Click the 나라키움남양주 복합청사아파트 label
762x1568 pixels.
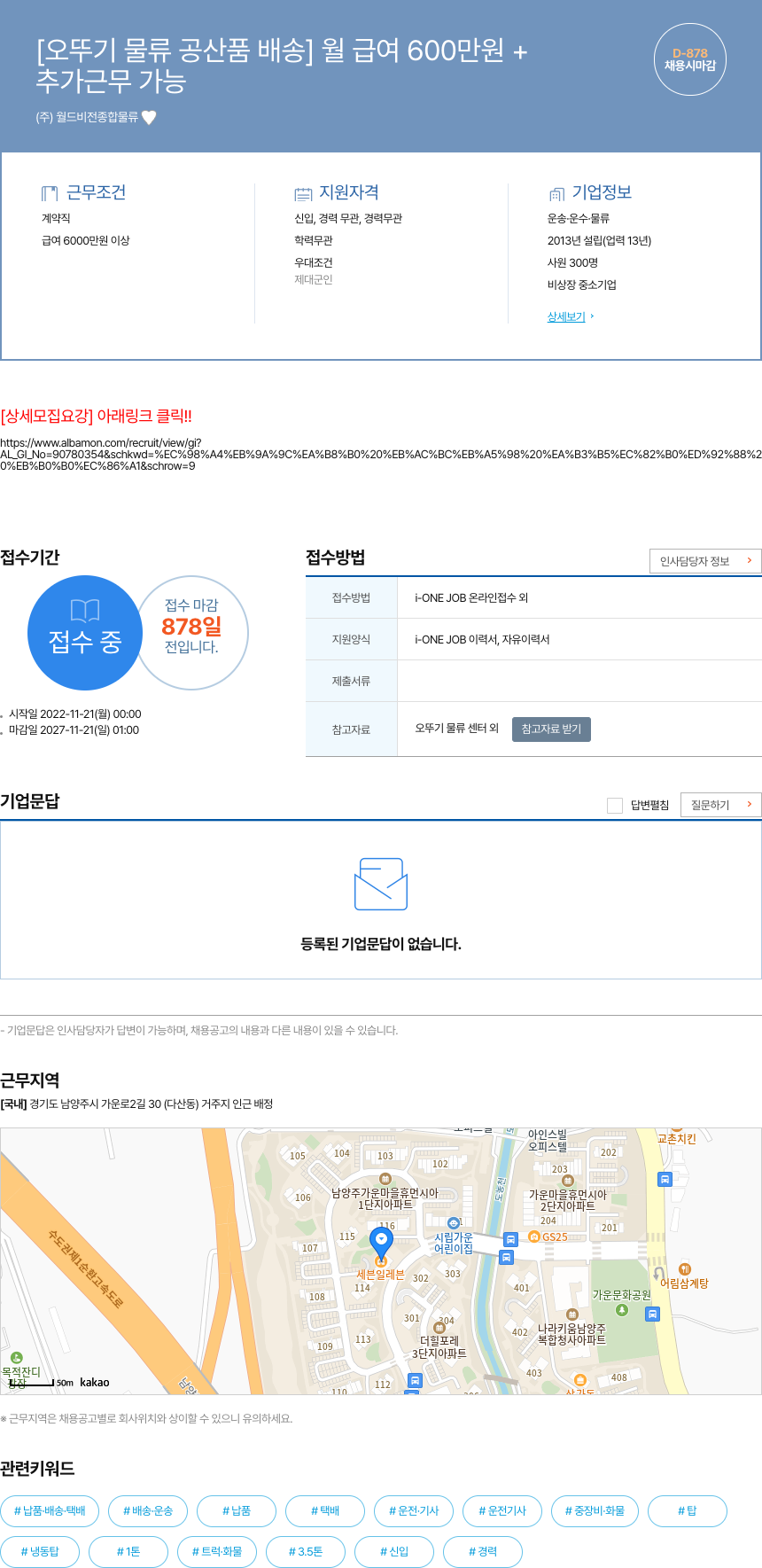tap(571, 1334)
